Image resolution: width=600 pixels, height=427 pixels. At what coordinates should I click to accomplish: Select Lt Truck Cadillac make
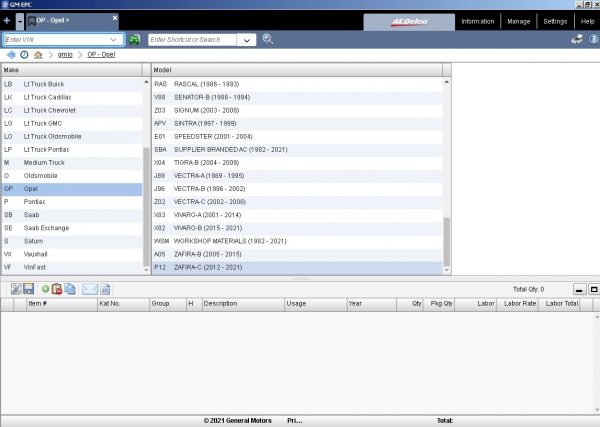point(72,97)
